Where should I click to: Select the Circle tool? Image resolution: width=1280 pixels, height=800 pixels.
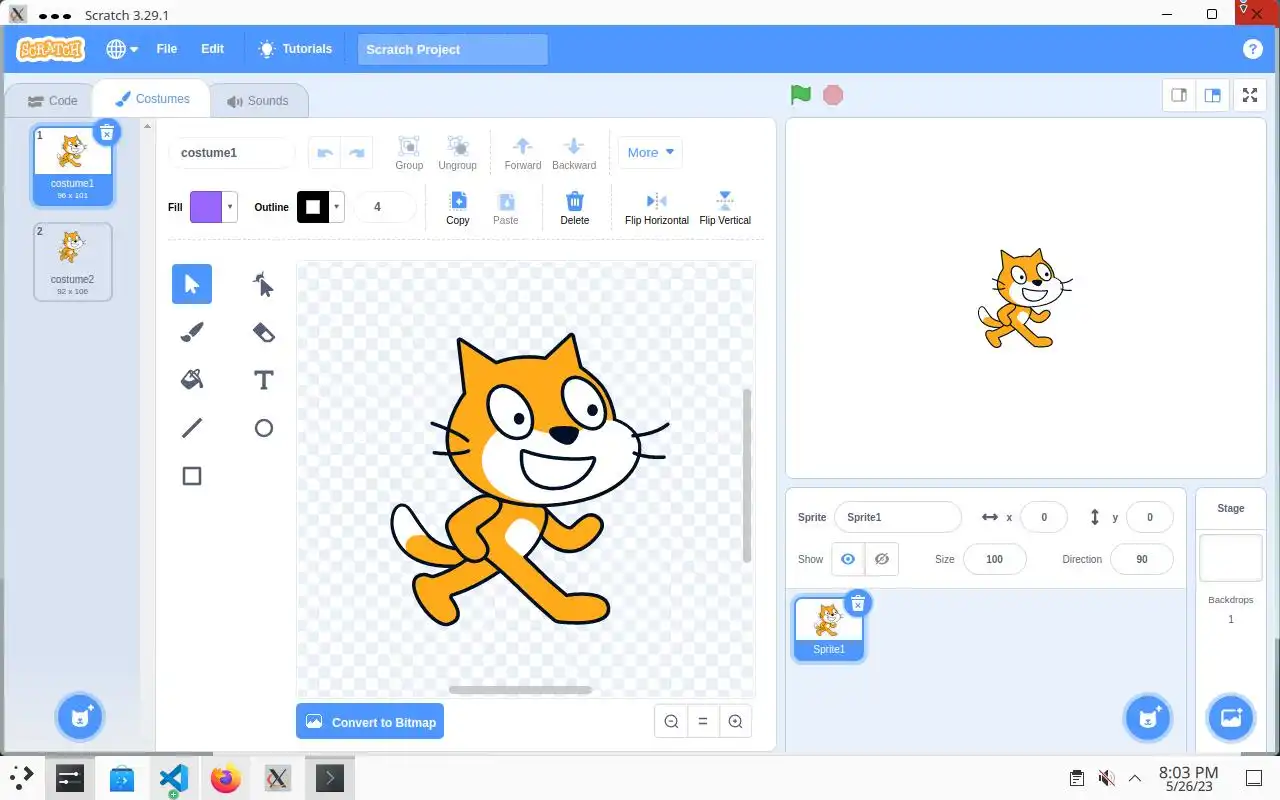tap(263, 428)
